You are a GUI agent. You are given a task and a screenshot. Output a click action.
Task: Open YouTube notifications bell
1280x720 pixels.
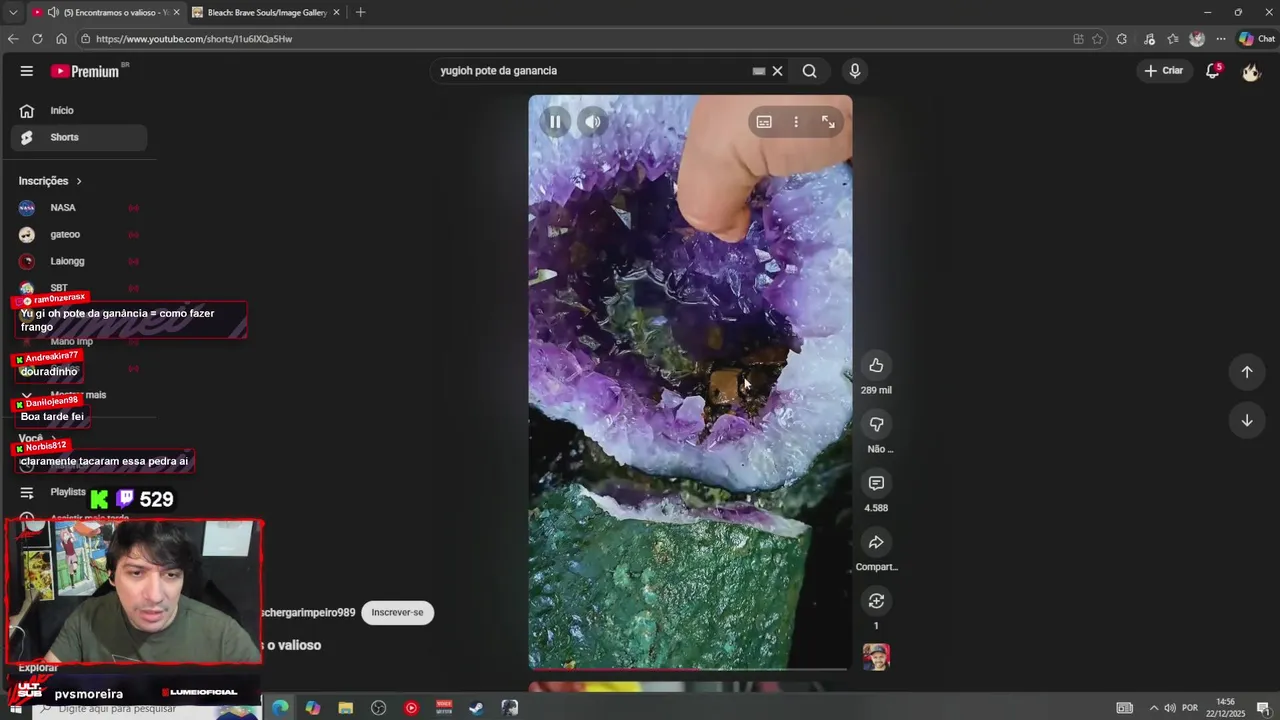coord(1213,71)
